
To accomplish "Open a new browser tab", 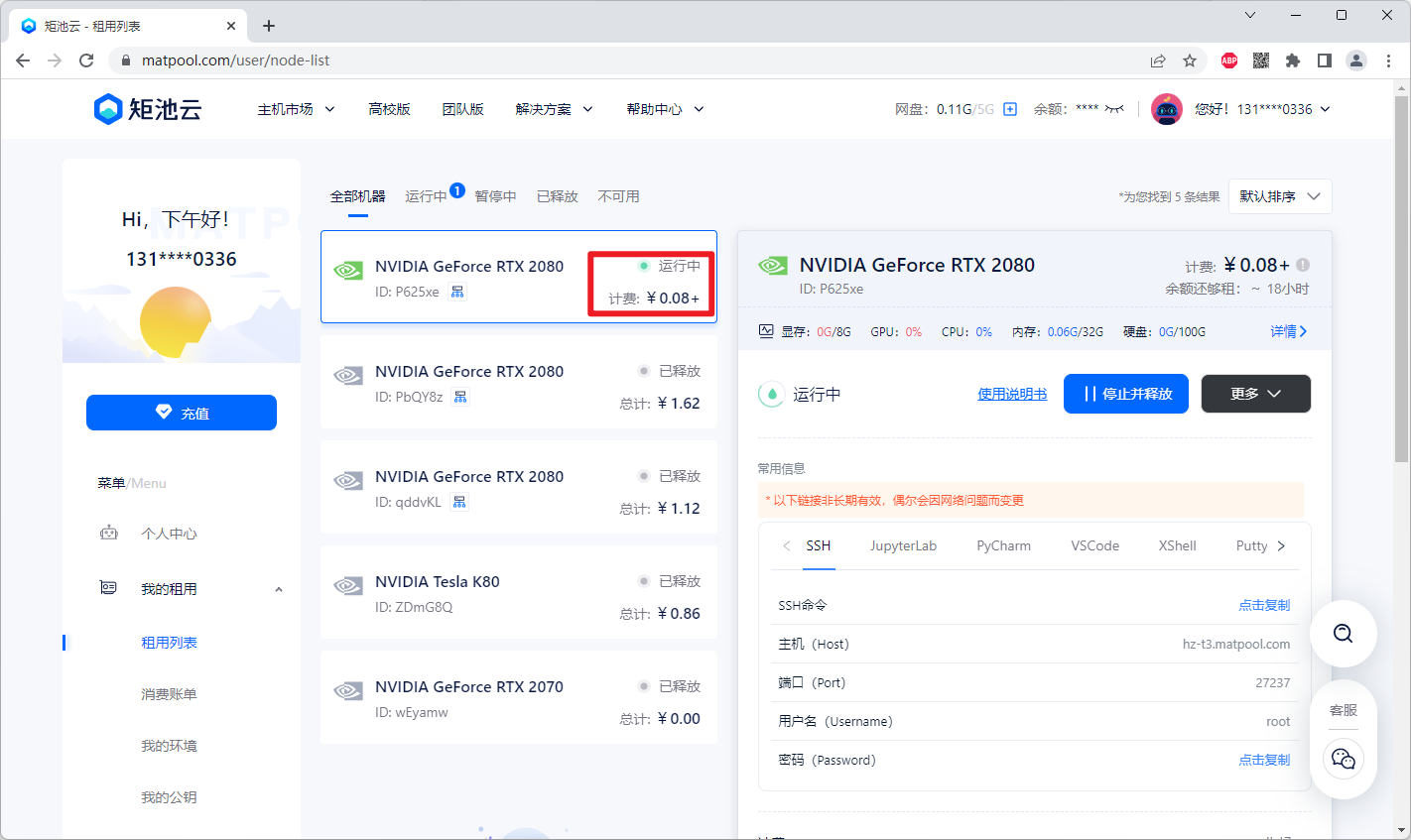I will coord(269,26).
